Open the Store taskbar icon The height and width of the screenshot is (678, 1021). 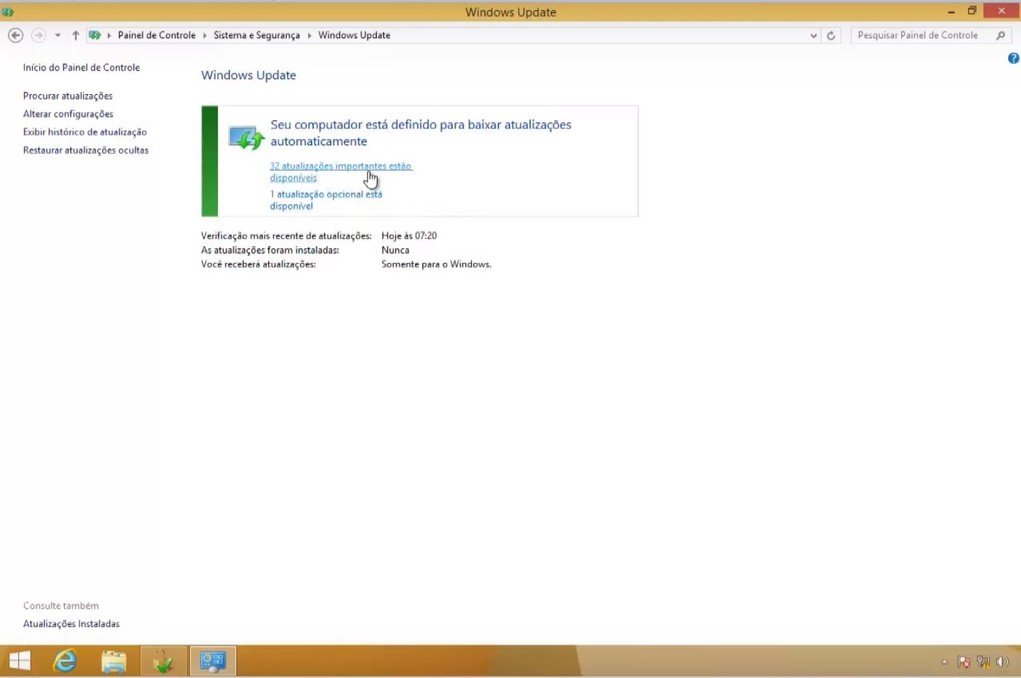point(163,661)
